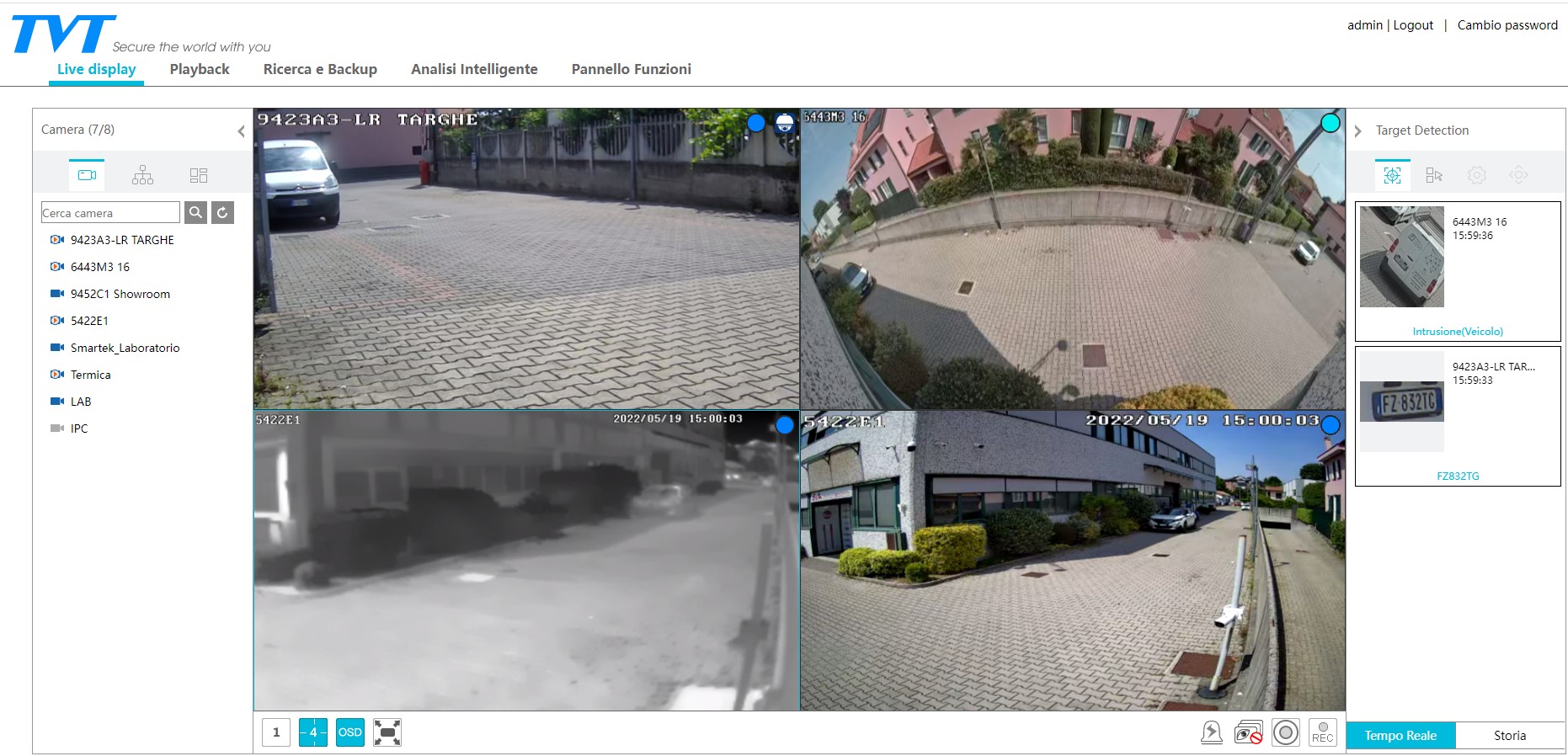
Task: Focus the Cerca camera search field
Action: pos(110,212)
